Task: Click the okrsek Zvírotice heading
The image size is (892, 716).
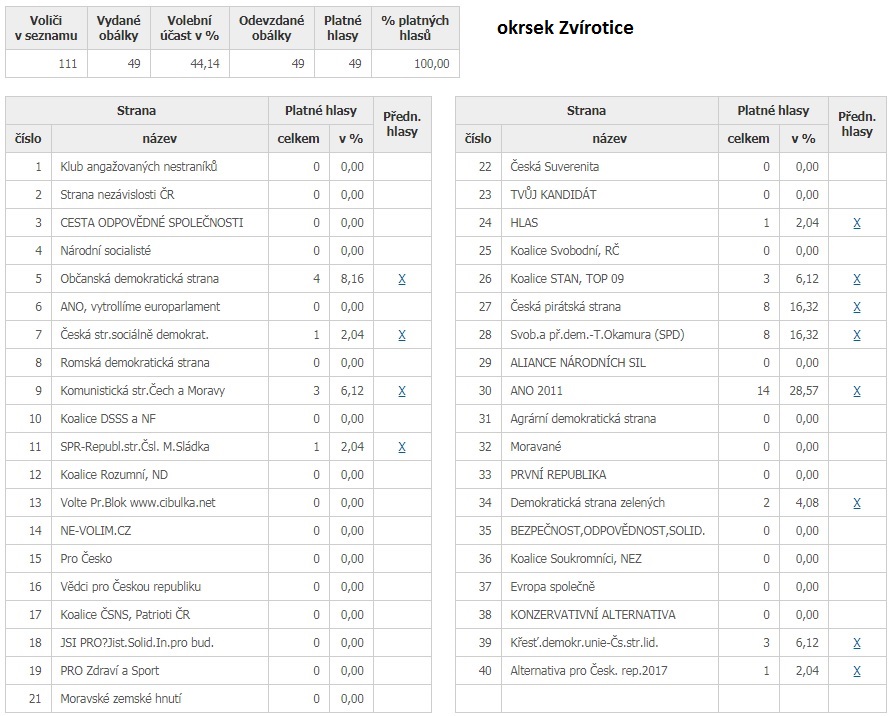Action: point(565,28)
